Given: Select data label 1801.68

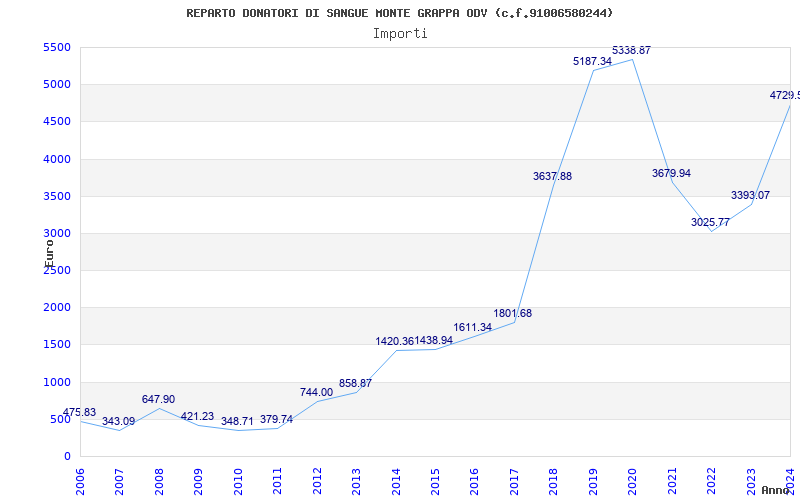Looking at the screenshot, I should (x=513, y=313).
